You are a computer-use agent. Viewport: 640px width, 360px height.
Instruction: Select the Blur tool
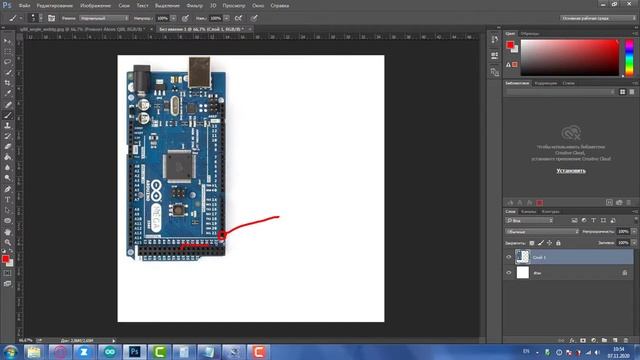coord(7,168)
